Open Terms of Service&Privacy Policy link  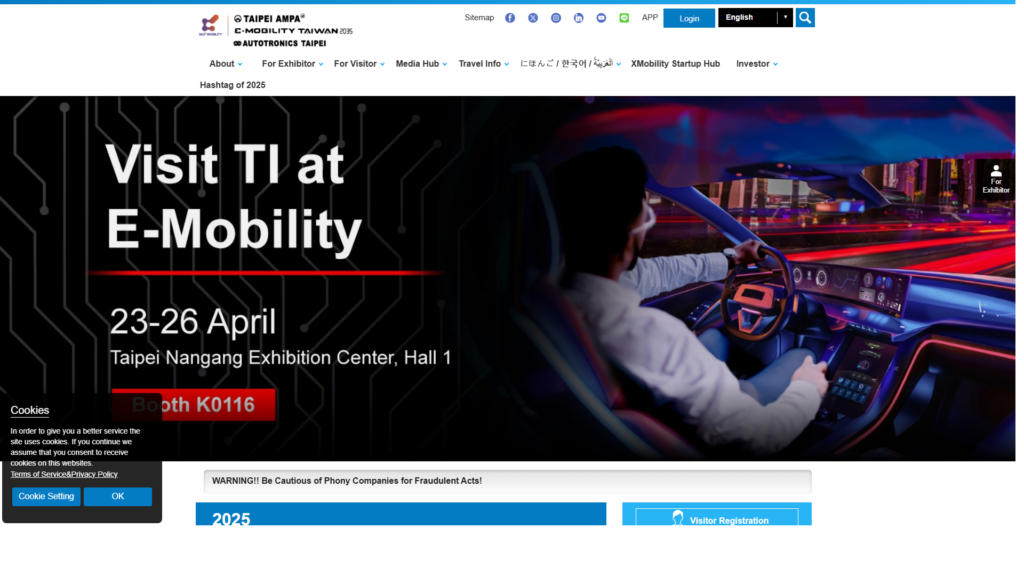point(64,474)
